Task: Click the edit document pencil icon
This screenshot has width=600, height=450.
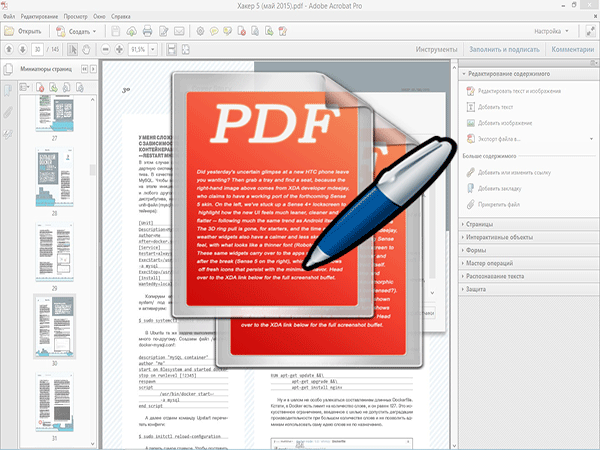Action: [164, 31]
